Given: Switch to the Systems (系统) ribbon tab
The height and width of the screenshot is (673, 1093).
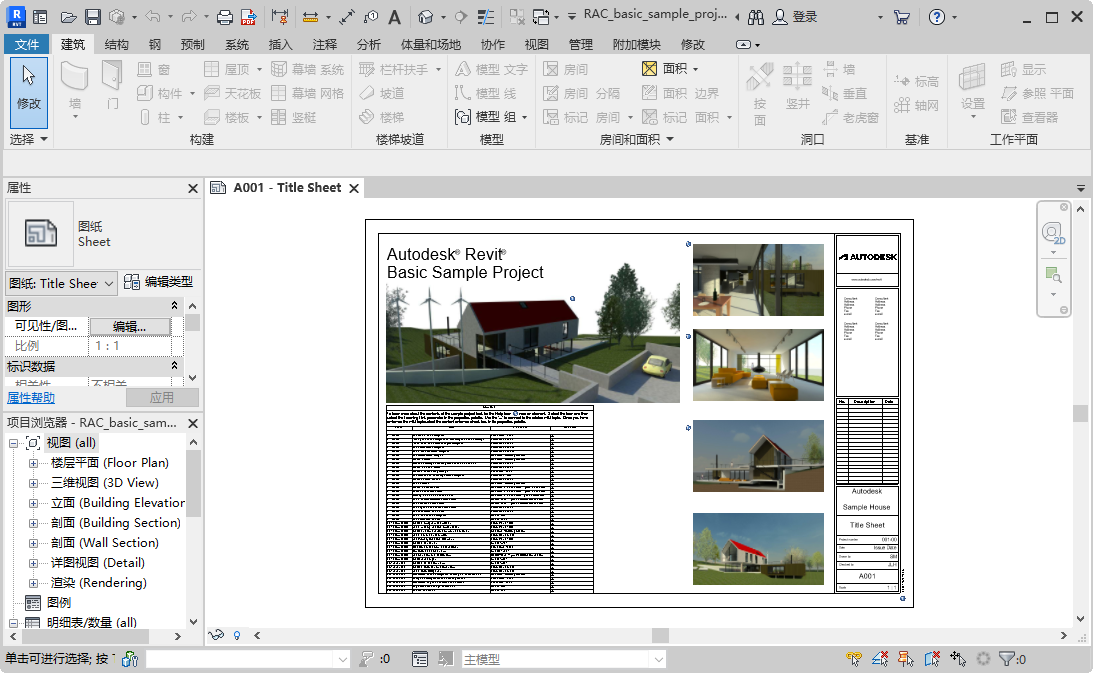Looking at the screenshot, I should [237, 45].
